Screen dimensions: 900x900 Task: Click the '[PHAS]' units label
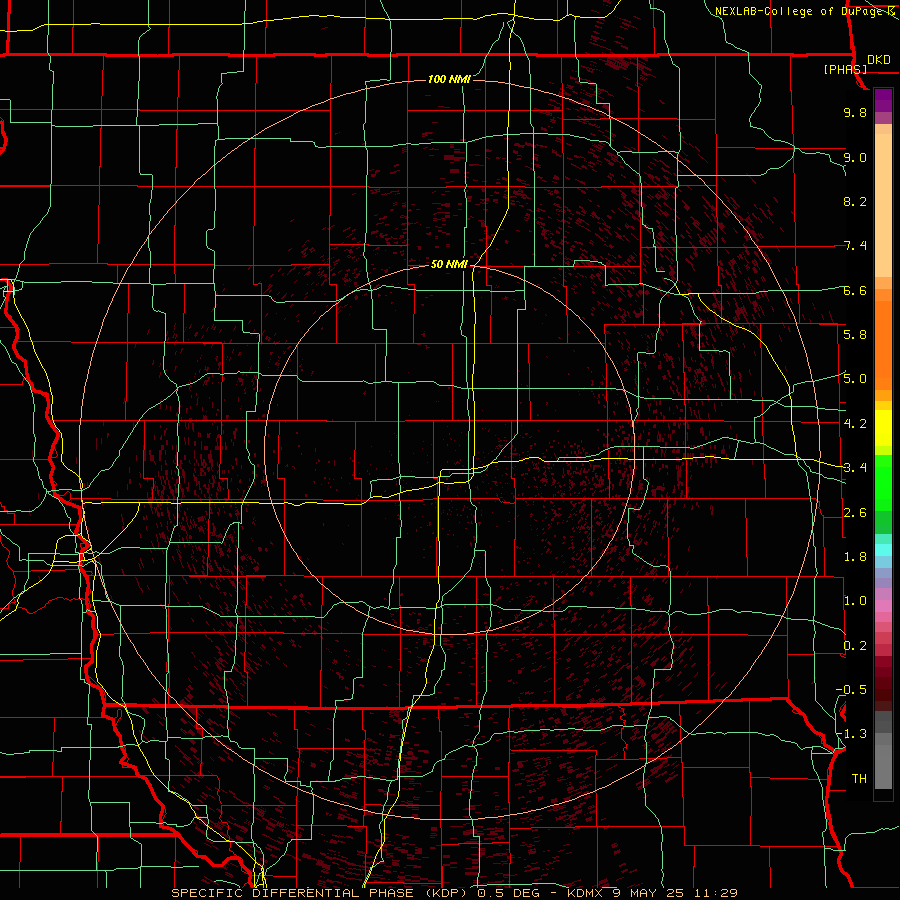click(845, 69)
